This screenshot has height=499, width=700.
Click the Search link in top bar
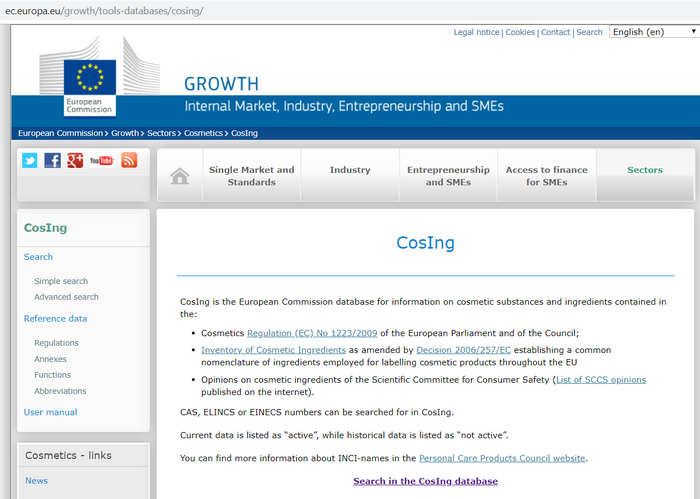coord(589,32)
